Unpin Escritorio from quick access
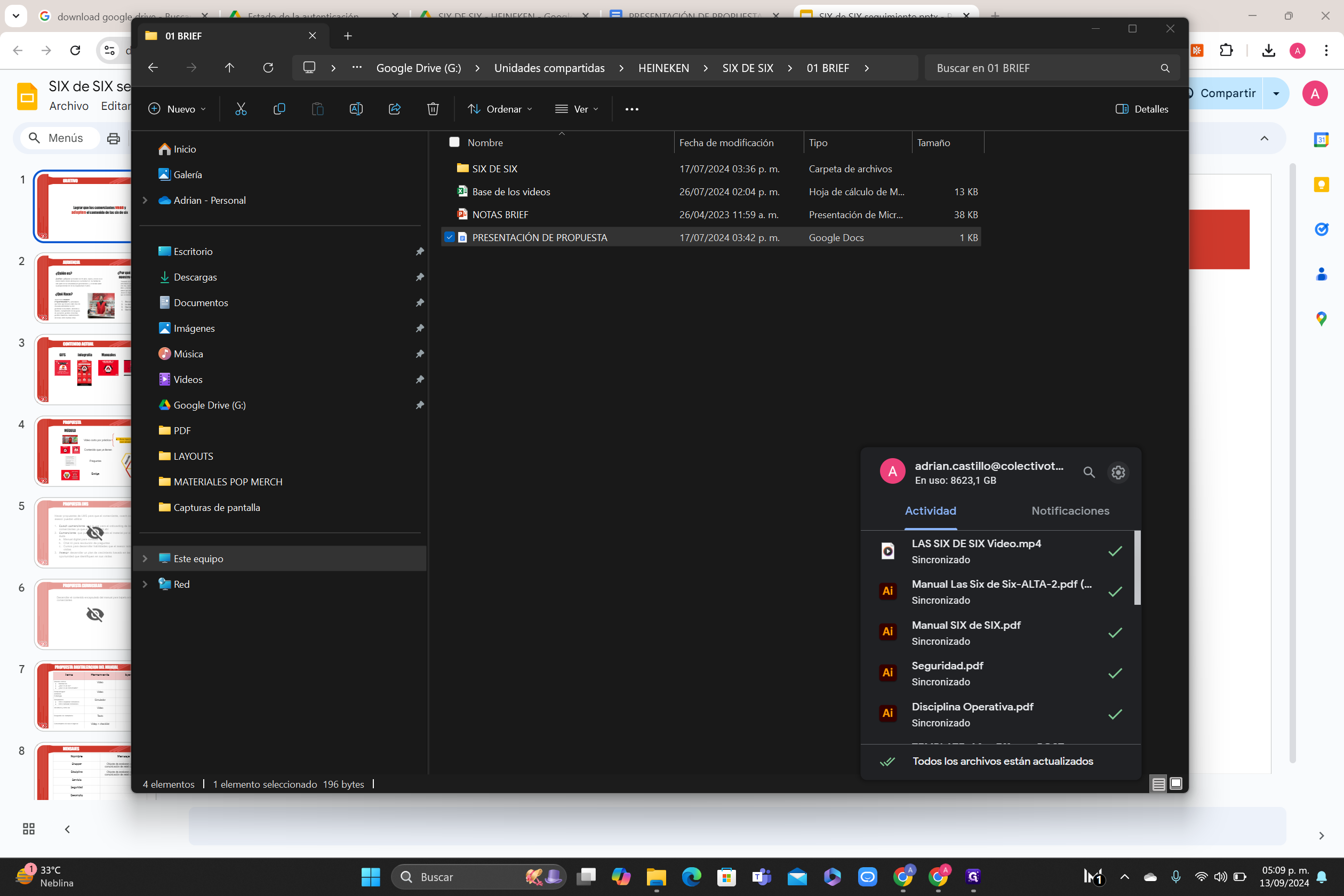The height and width of the screenshot is (896, 1344). point(419,251)
